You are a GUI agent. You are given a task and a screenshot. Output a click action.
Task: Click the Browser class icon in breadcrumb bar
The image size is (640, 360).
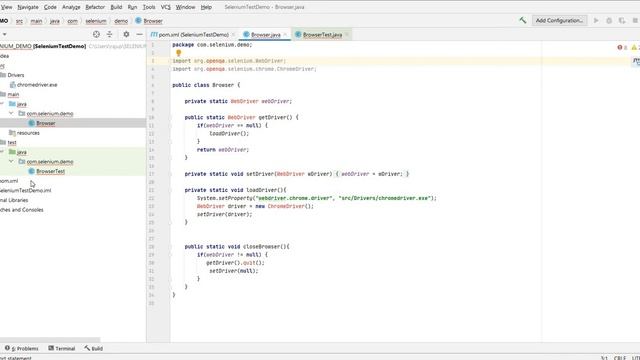138,20
